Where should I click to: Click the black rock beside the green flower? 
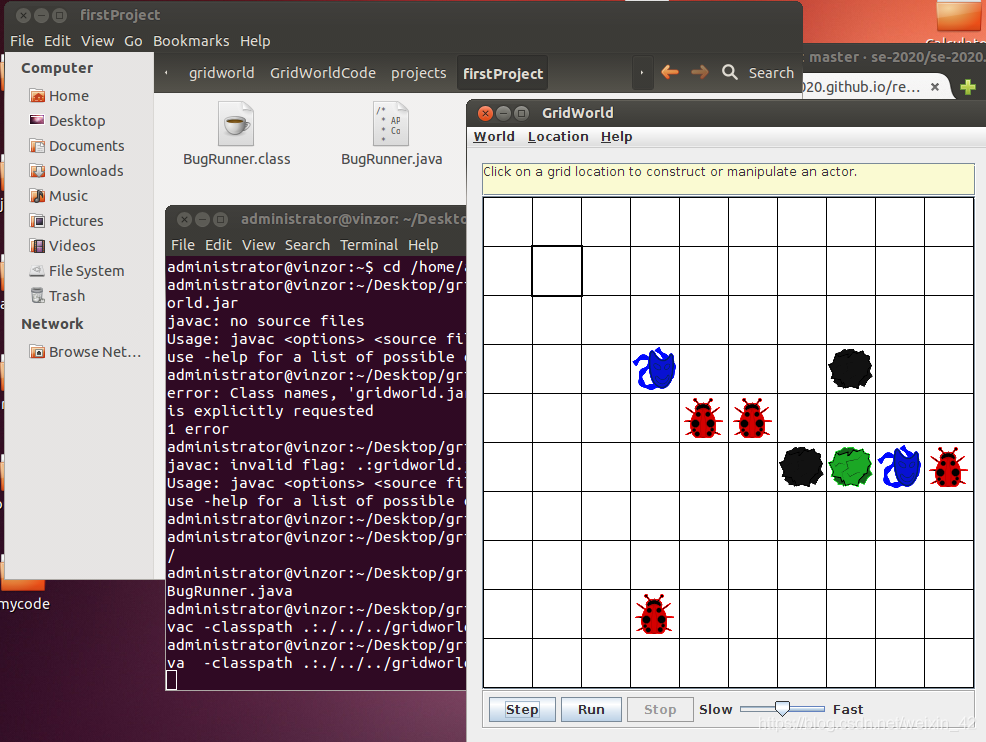click(x=801, y=467)
